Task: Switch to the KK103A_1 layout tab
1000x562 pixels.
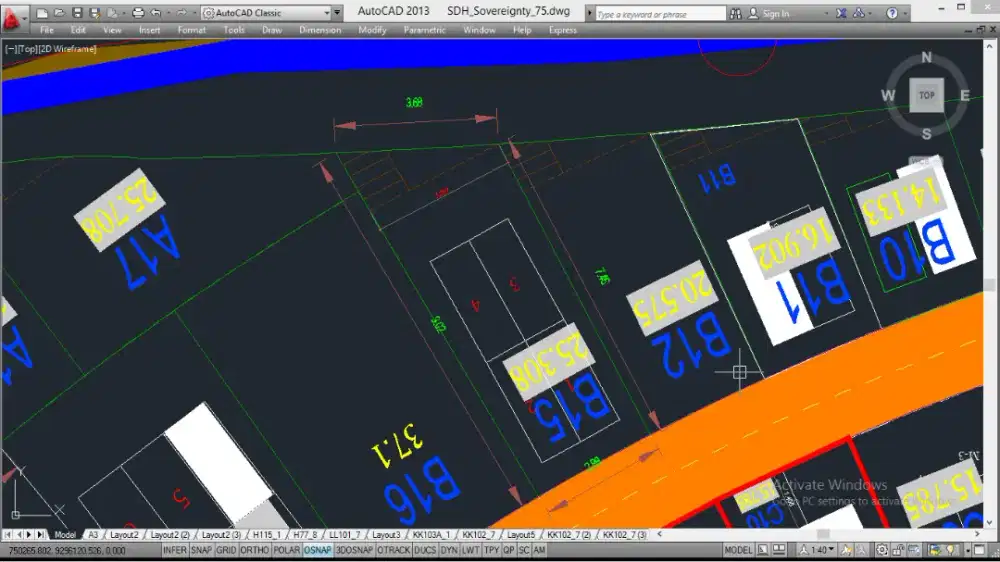Action: (x=431, y=535)
